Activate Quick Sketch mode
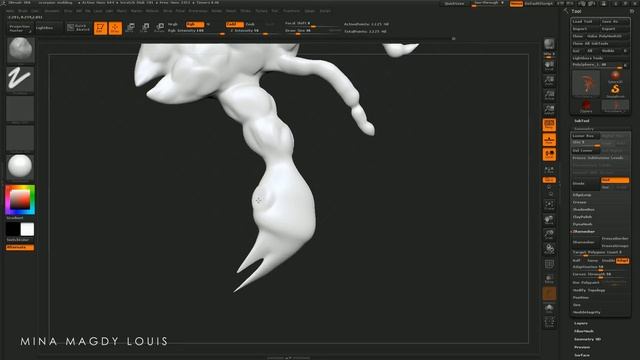The image size is (640, 360). 78,28
